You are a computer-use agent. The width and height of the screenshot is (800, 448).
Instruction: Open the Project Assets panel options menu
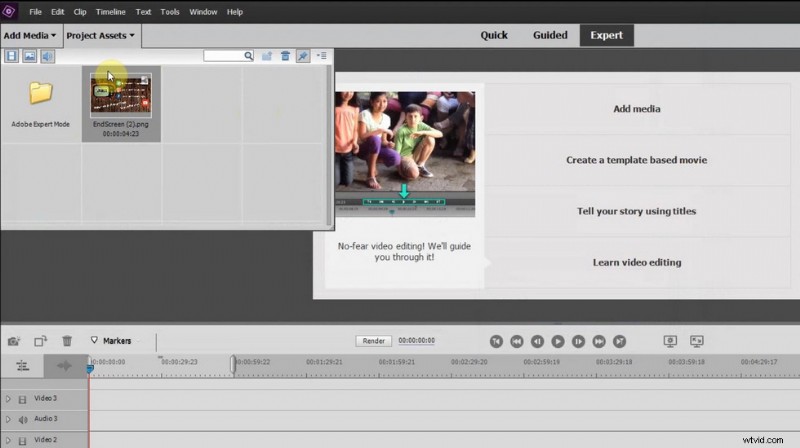(x=321, y=56)
